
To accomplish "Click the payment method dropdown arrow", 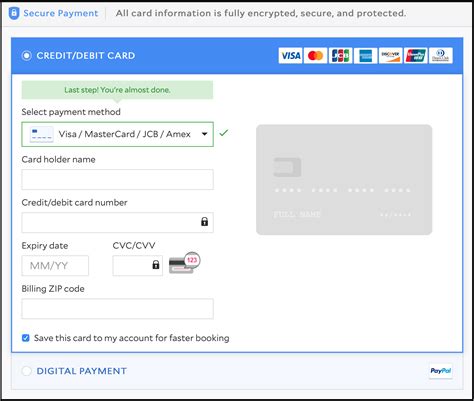I will pos(204,134).
